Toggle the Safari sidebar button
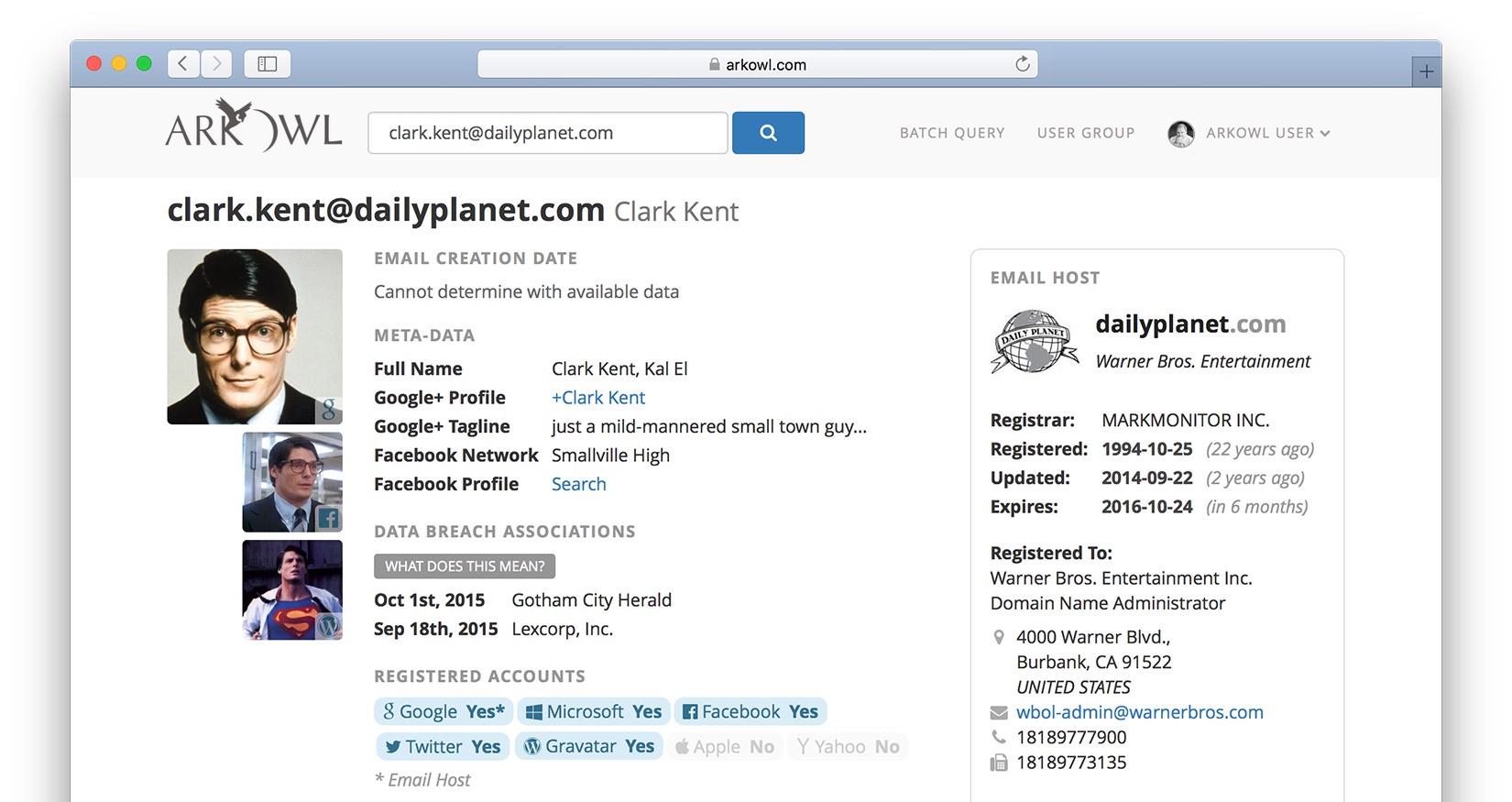The image size is (1512, 802). tap(267, 63)
